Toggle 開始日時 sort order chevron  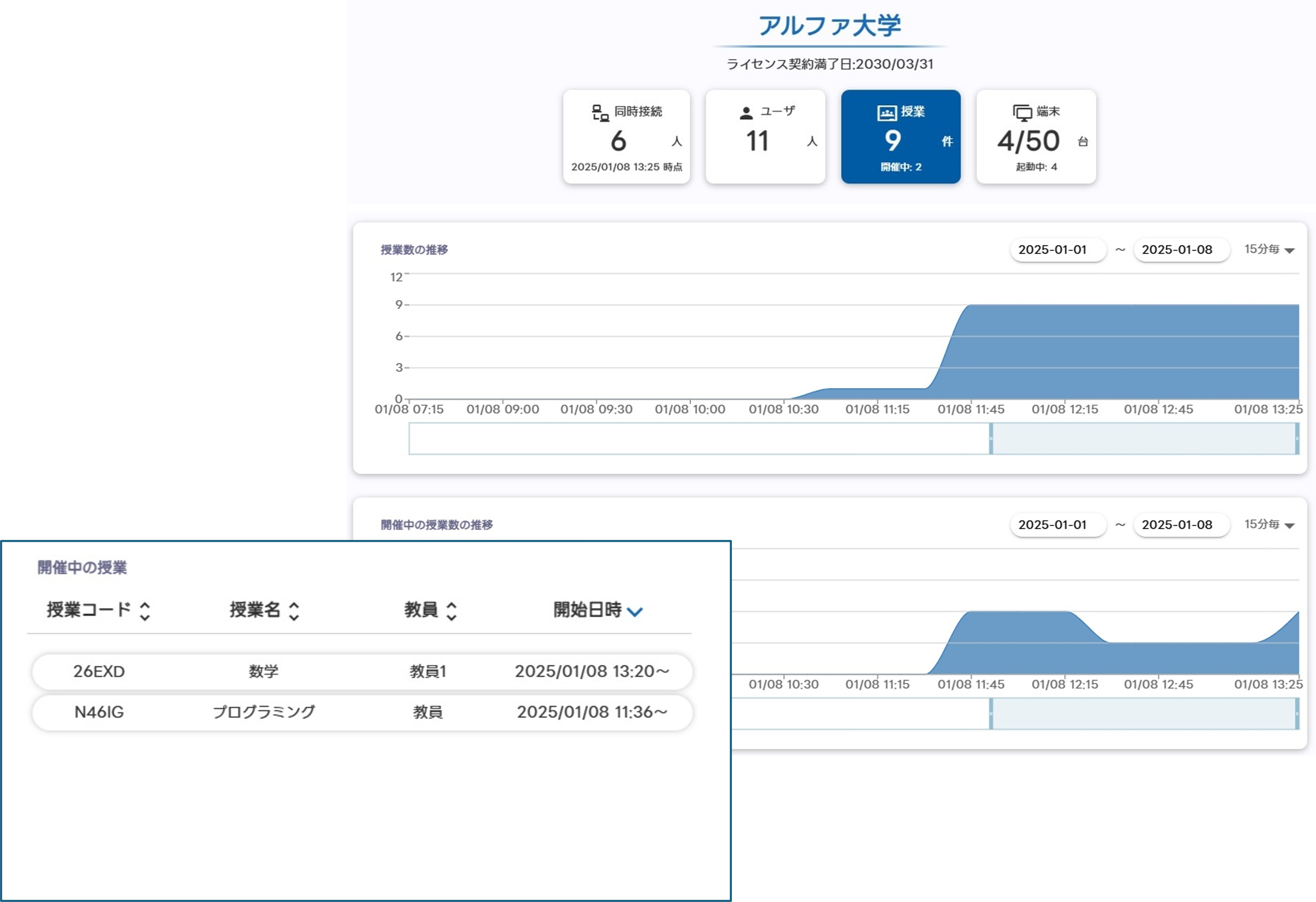[x=635, y=611]
